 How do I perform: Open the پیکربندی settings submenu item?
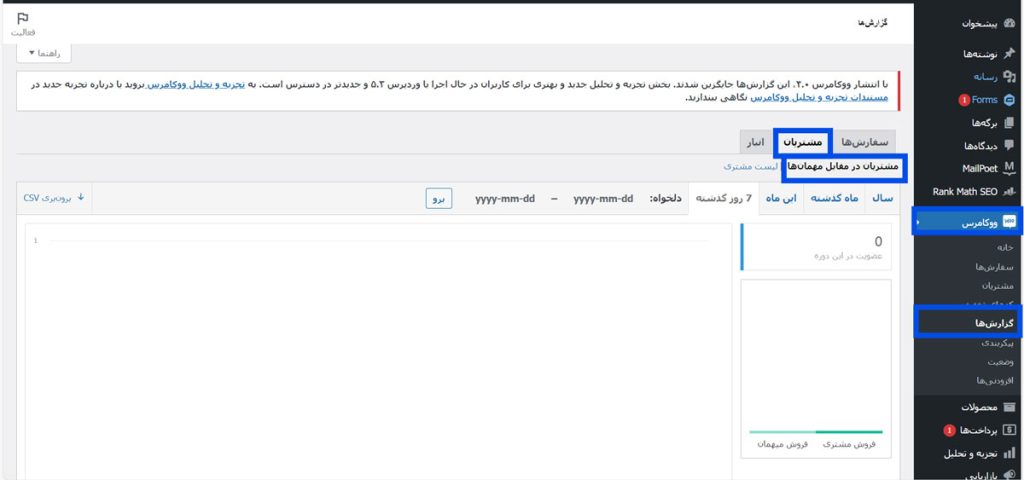tap(997, 342)
